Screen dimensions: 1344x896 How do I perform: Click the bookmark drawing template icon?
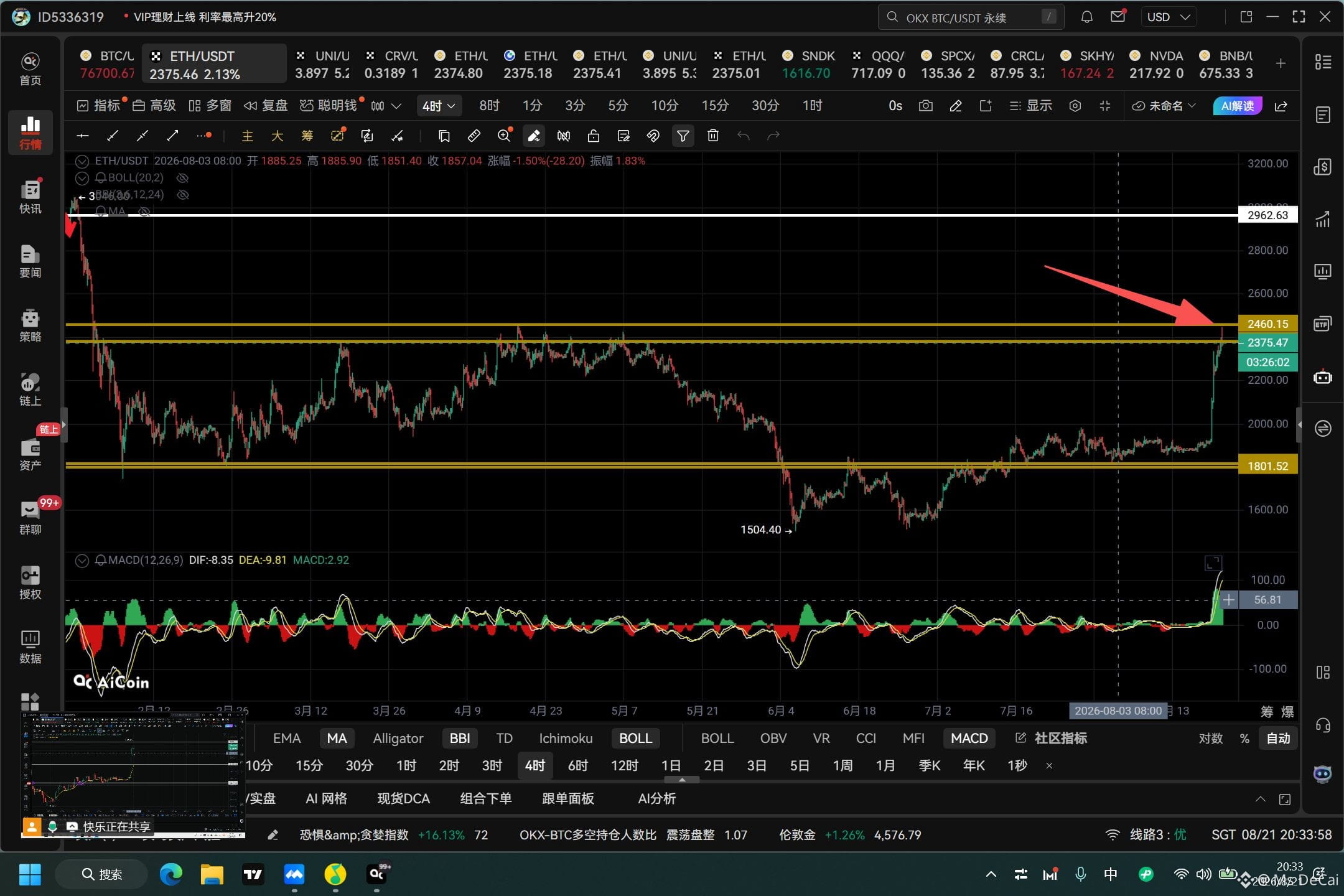coord(444,136)
